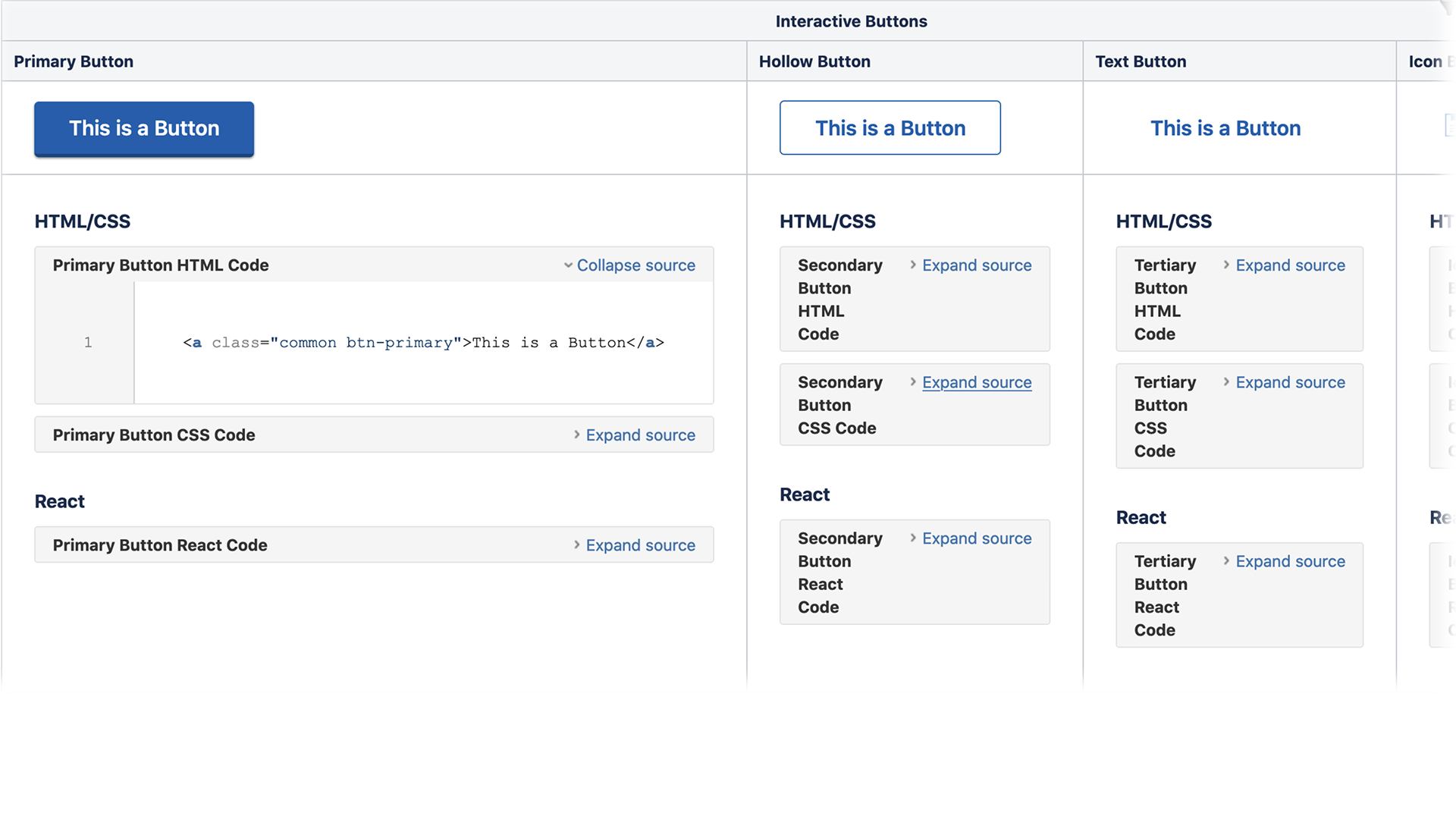
Task: Click chevron icon on Primary Button React row
Action: click(x=577, y=544)
